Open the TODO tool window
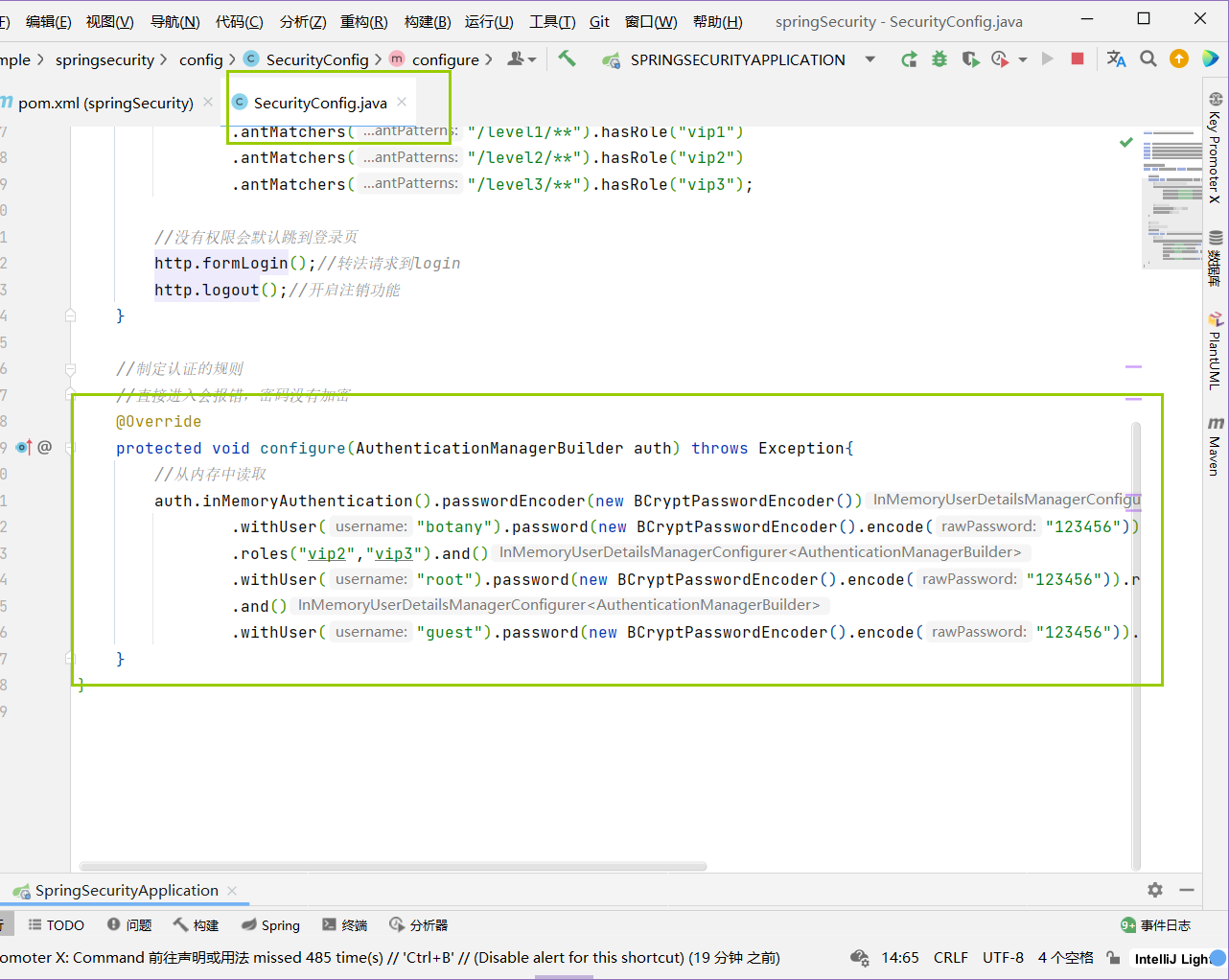The width and height of the screenshot is (1229, 980). [57, 925]
